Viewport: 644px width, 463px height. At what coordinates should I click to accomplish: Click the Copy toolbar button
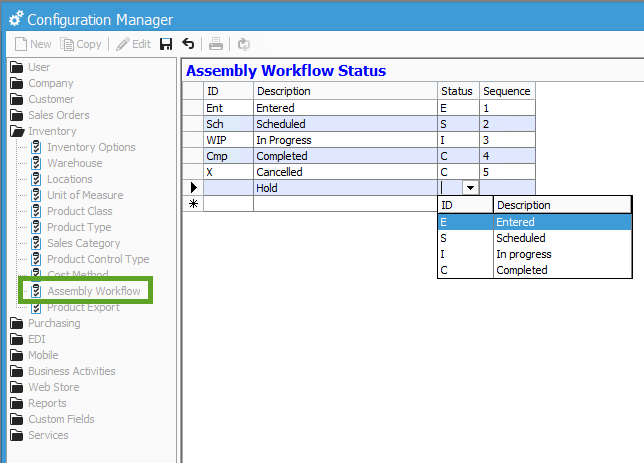point(81,44)
